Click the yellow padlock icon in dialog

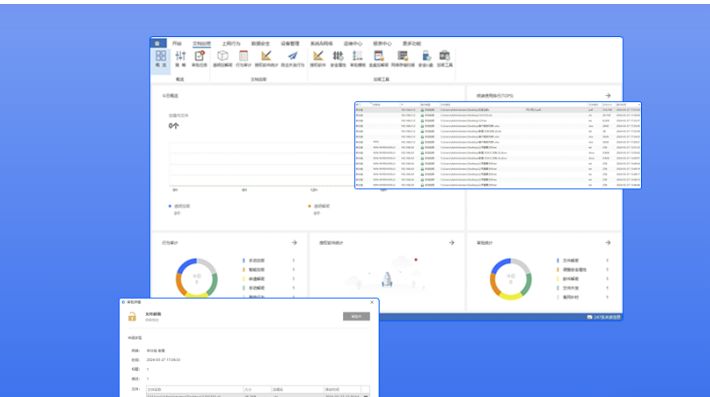[x=132, y=316]
